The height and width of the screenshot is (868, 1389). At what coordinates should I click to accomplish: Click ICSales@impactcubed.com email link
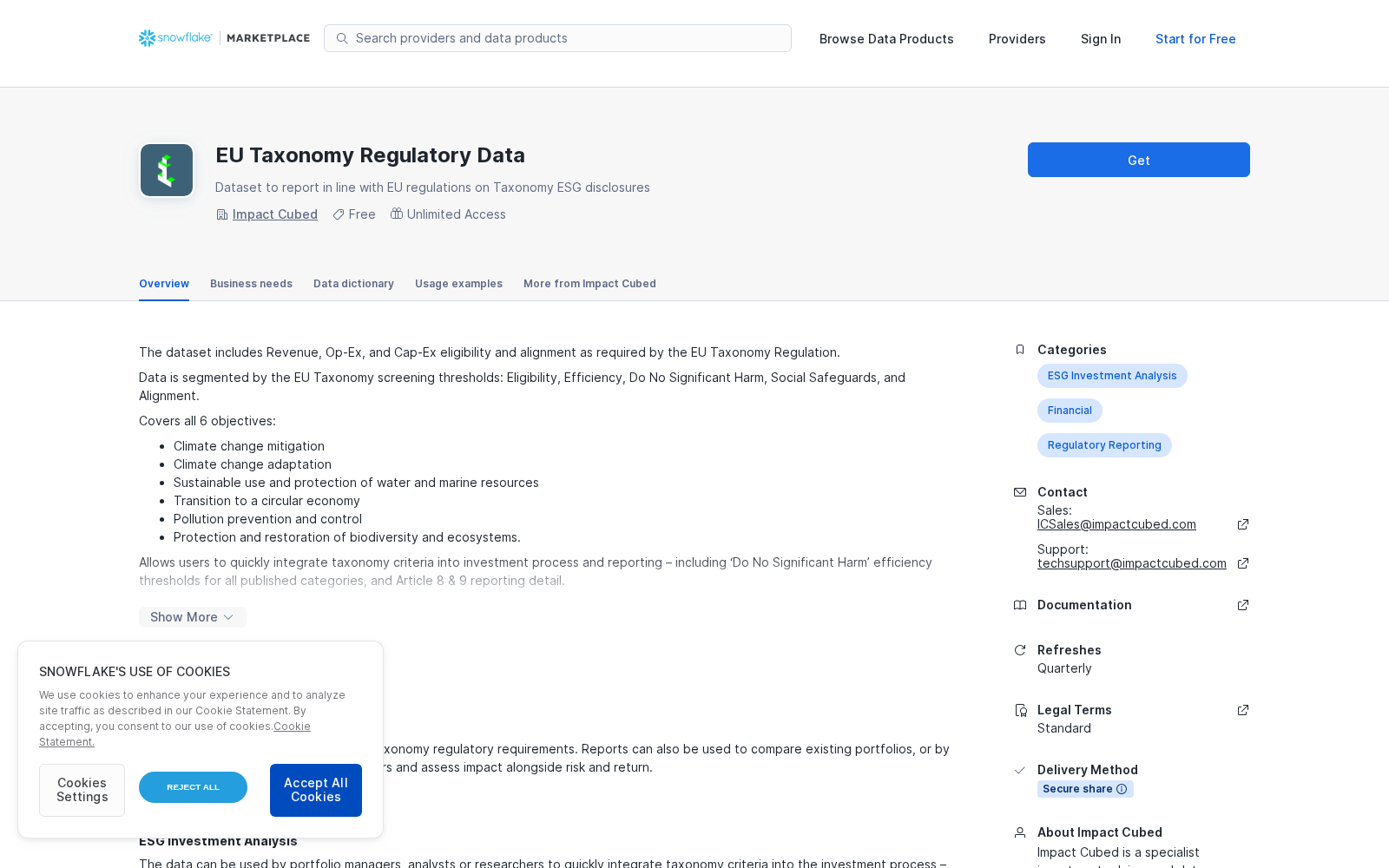pyautogui.click(x=1116, y=524)
